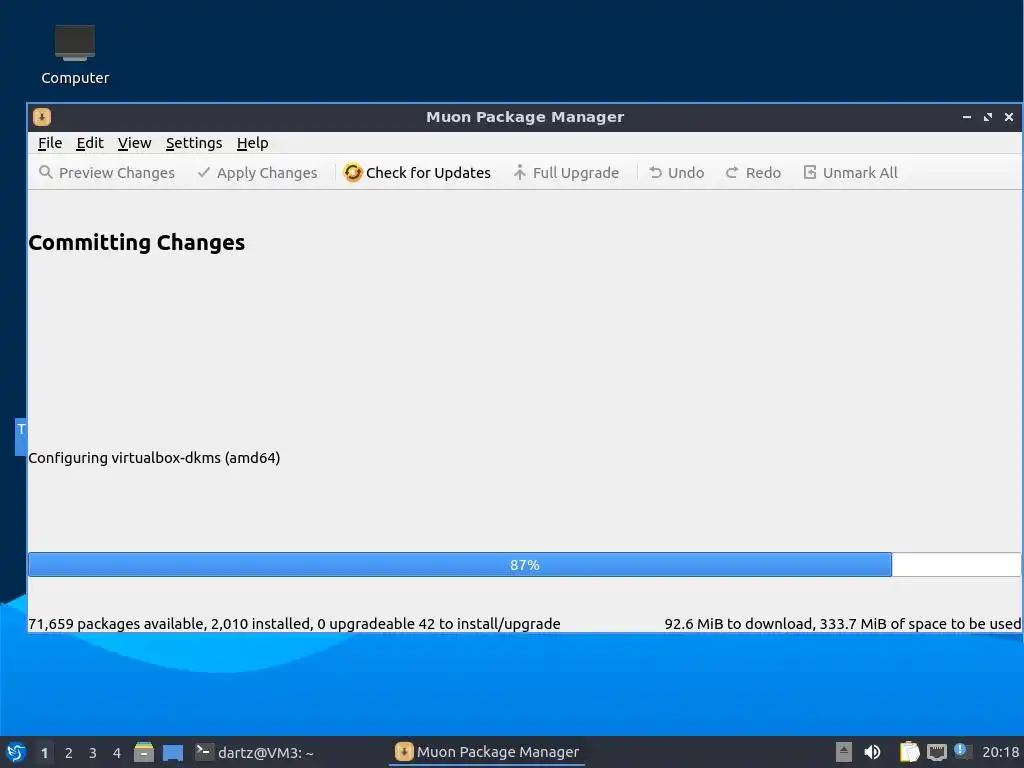
Task: Switch to workspace 4
Action: [117, 753]
